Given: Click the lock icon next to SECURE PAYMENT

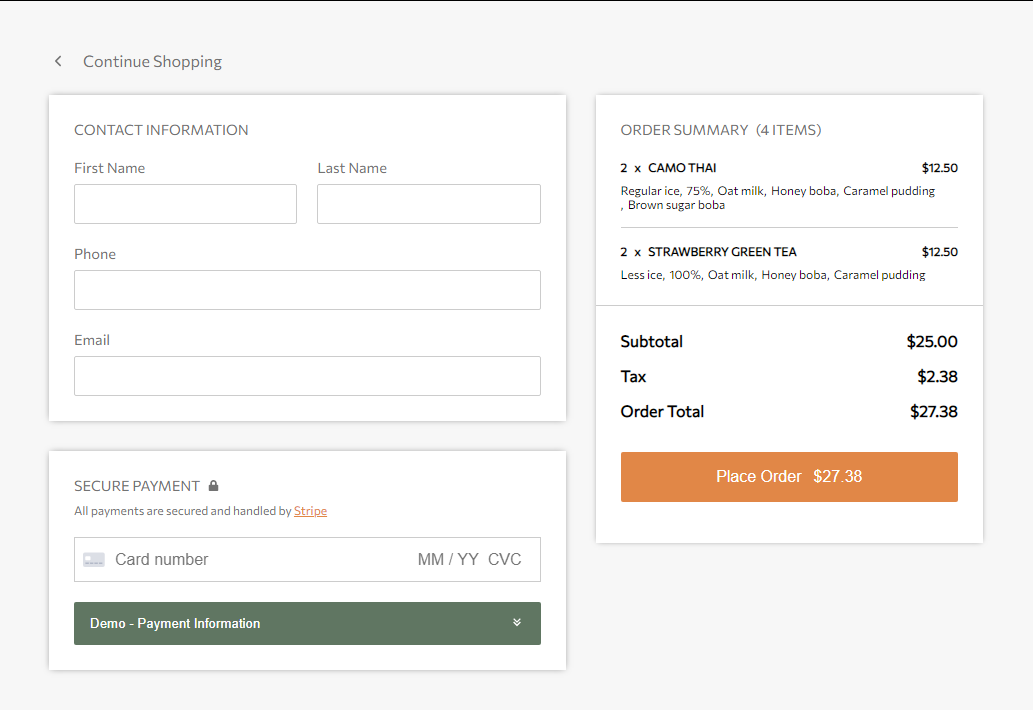Looking at the screenshot, I should [x=214, y=485].
